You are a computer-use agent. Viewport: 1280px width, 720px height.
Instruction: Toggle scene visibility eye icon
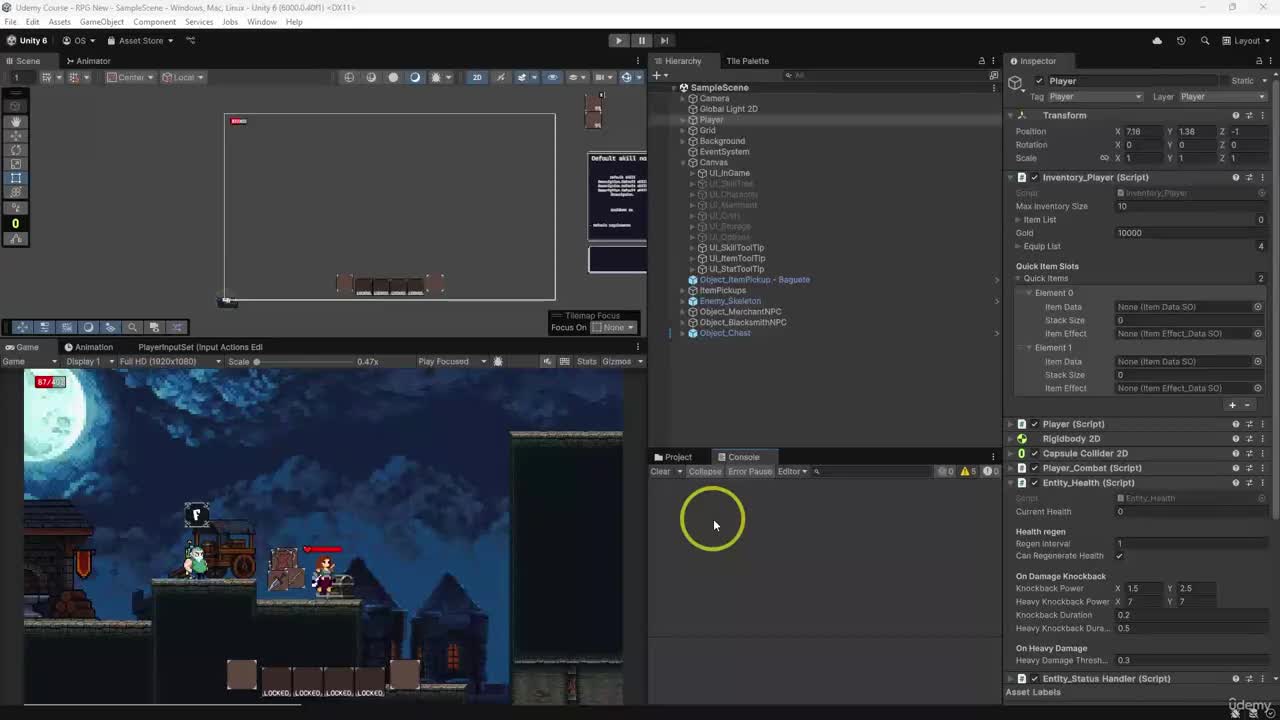[552, 77]
